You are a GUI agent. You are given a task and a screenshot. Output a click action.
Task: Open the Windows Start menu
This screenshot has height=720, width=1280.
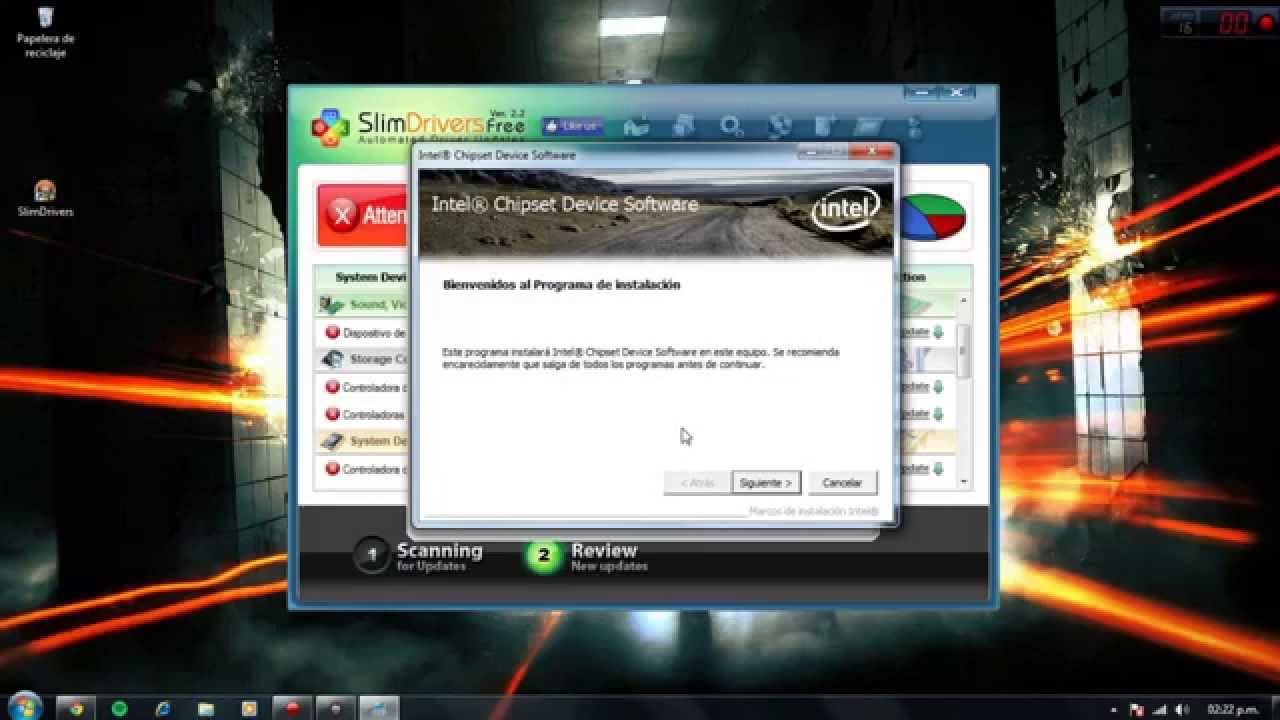tap(23, 707)
